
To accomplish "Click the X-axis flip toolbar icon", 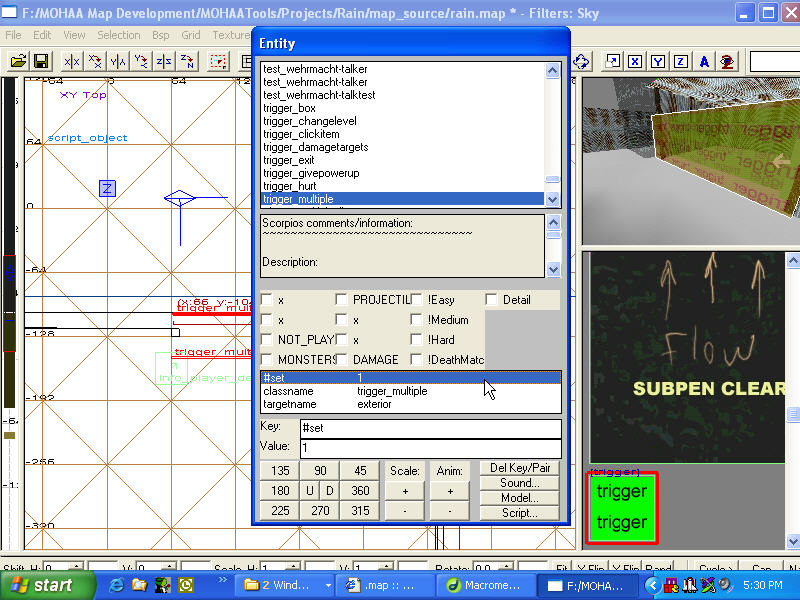I will (x=70, y=61).
